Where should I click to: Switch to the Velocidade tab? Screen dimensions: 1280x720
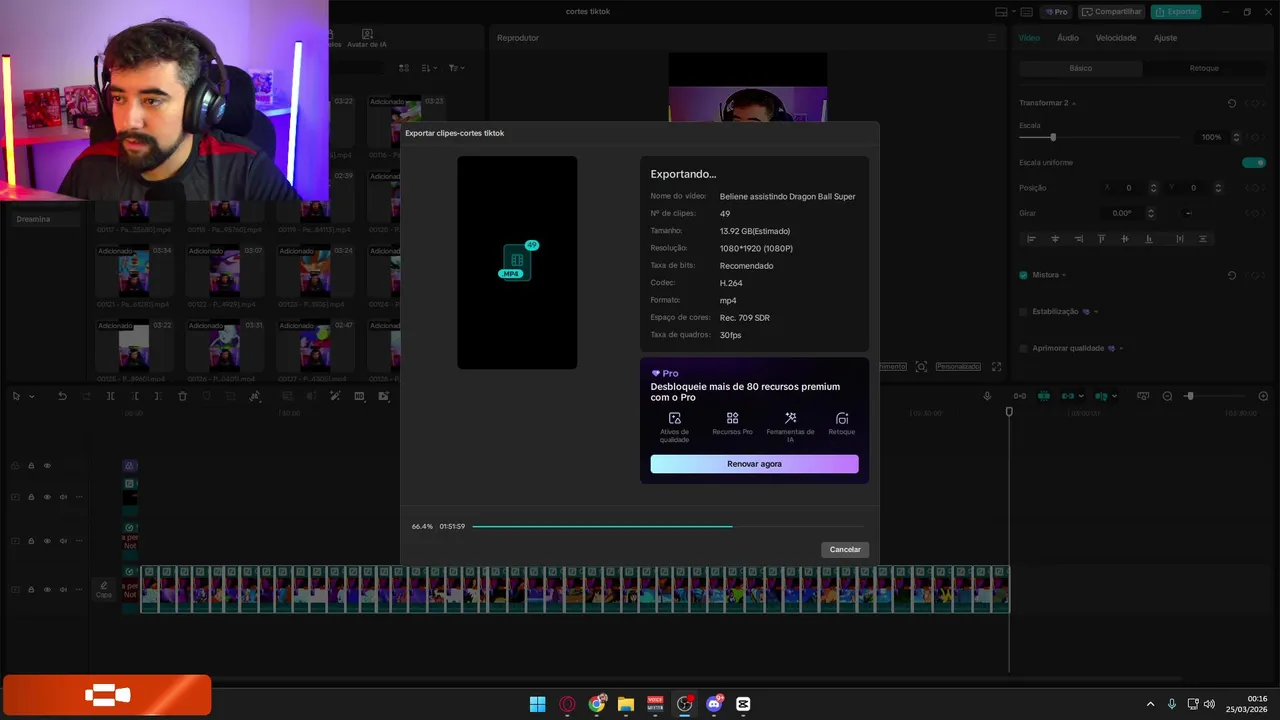pos(1116,38)
